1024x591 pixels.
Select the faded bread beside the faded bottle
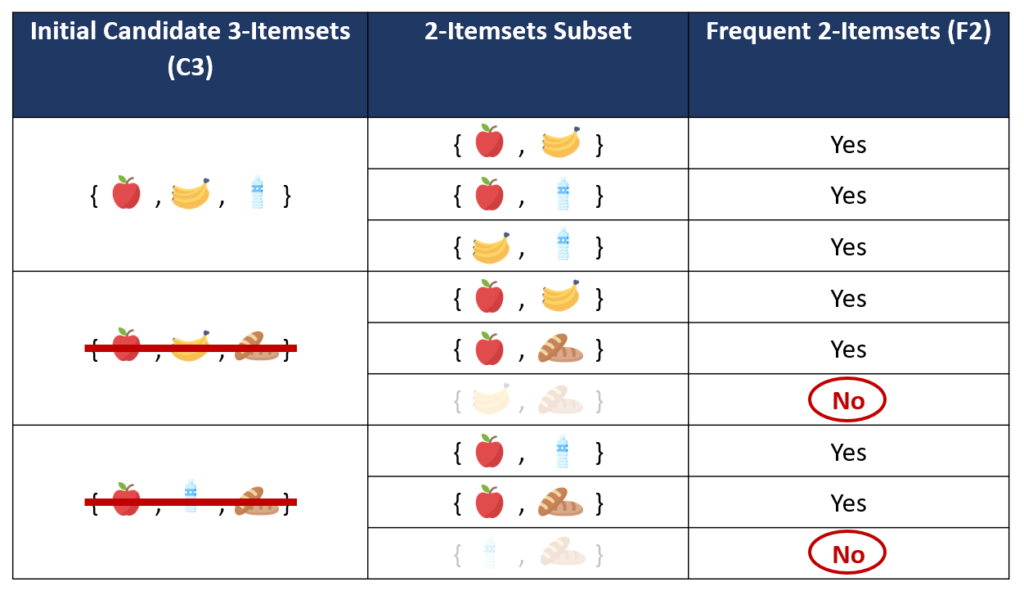(560, 553)
